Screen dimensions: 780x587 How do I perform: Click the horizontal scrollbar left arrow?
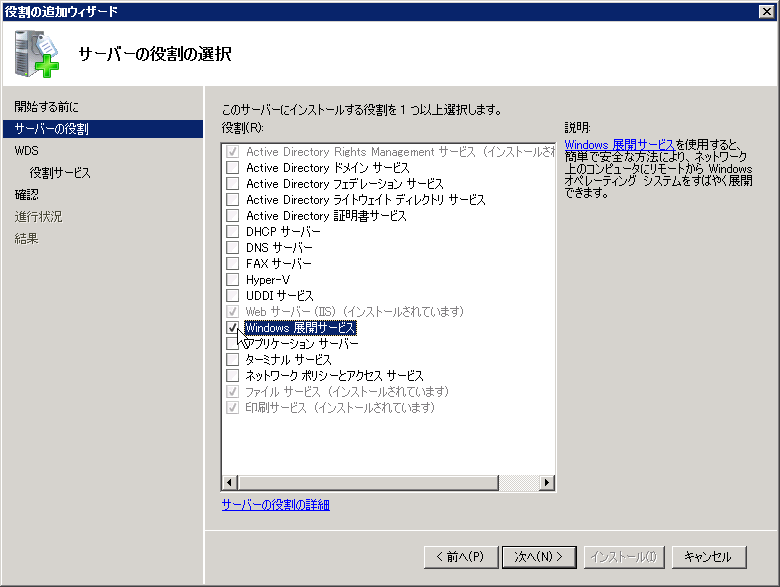230,483
